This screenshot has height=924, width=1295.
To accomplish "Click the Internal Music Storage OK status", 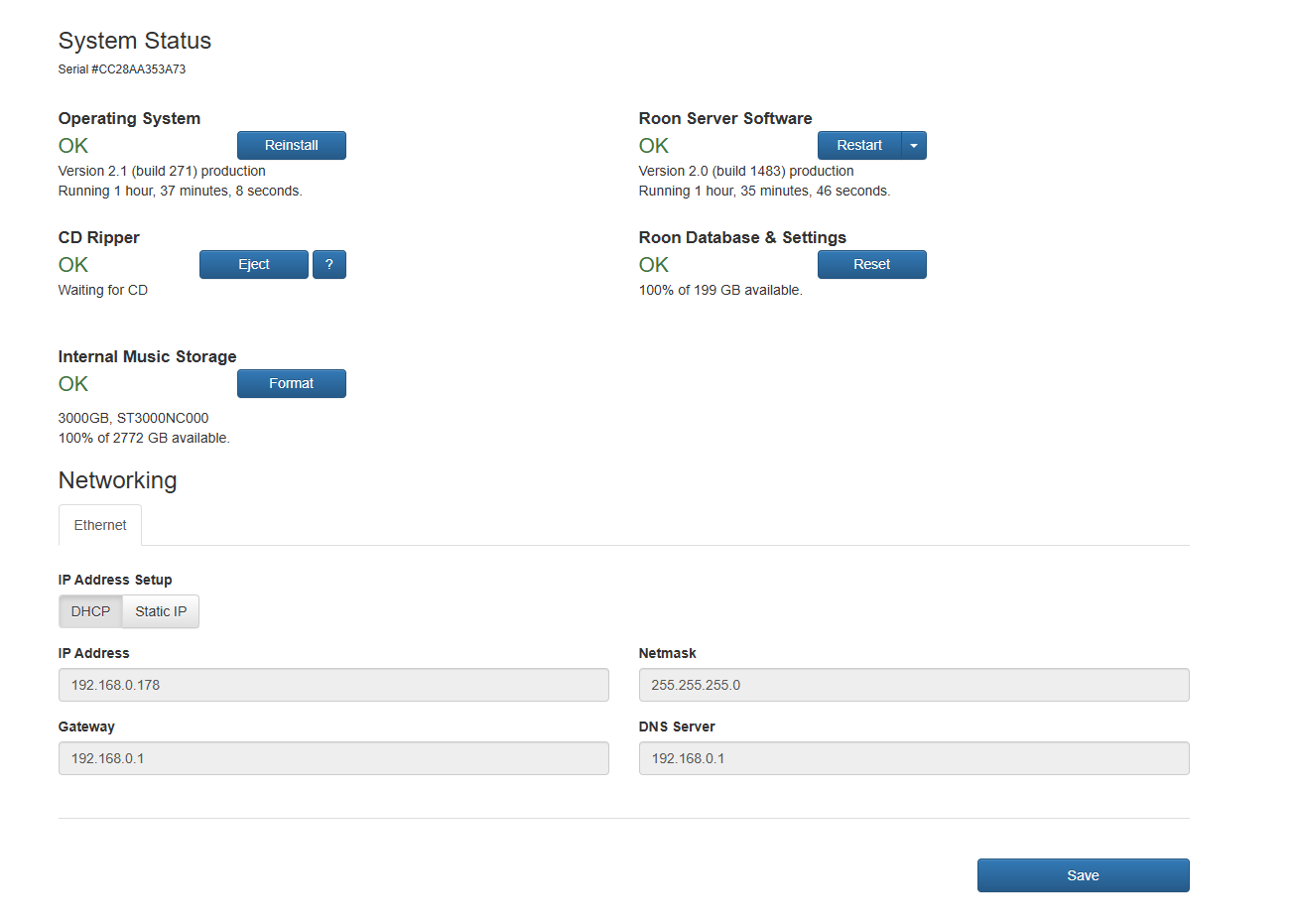I will pyautogui.click(x=73, y=384).
